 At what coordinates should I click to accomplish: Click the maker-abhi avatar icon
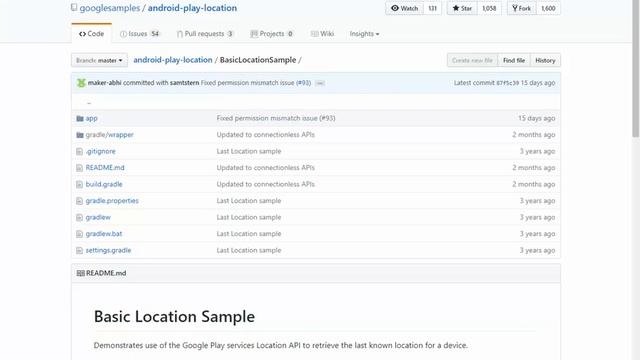tap(81, 83)
